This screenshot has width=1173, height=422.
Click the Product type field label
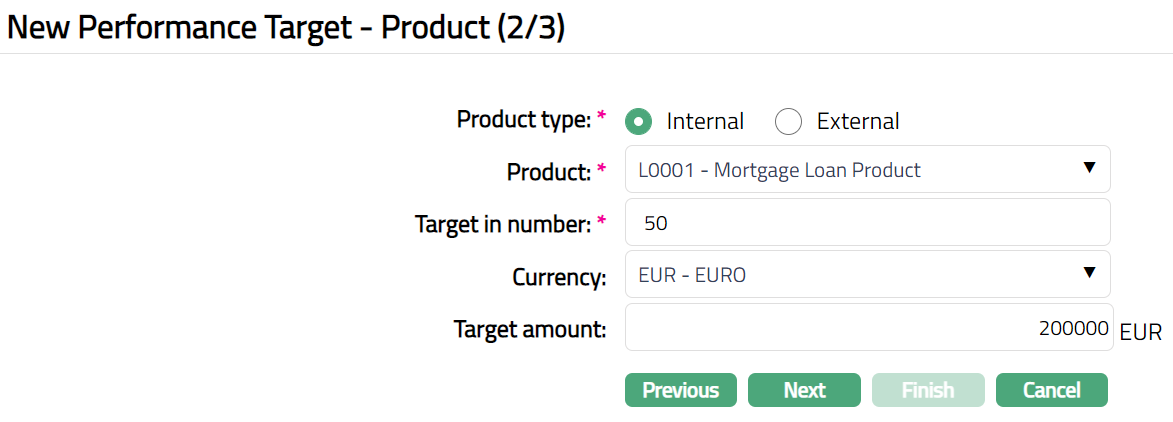pos(524,120)
